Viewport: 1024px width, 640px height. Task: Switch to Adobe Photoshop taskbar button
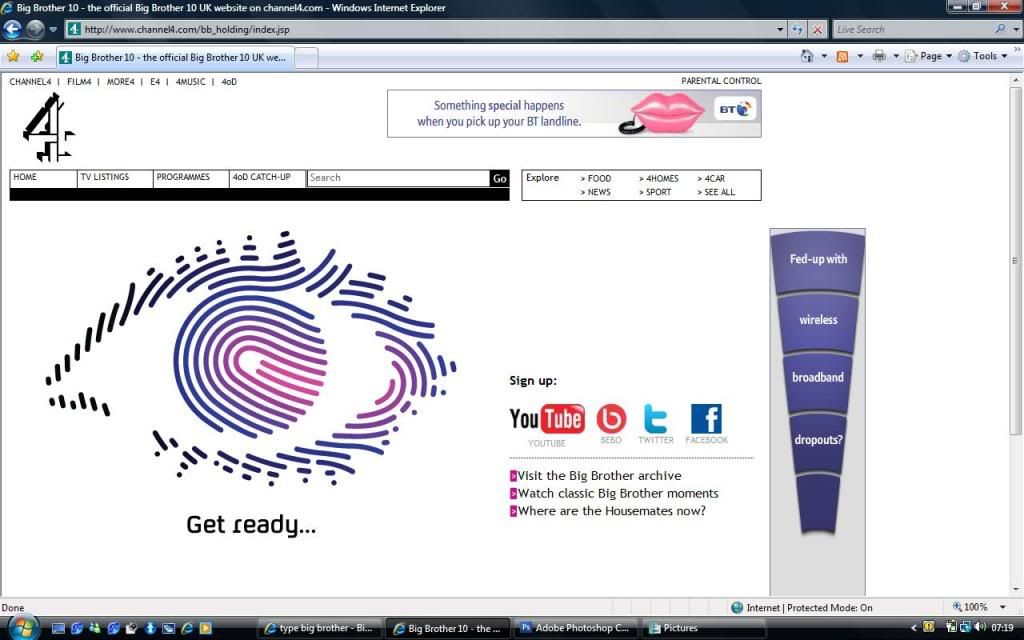pyautogui.click(x=575, y=628)
